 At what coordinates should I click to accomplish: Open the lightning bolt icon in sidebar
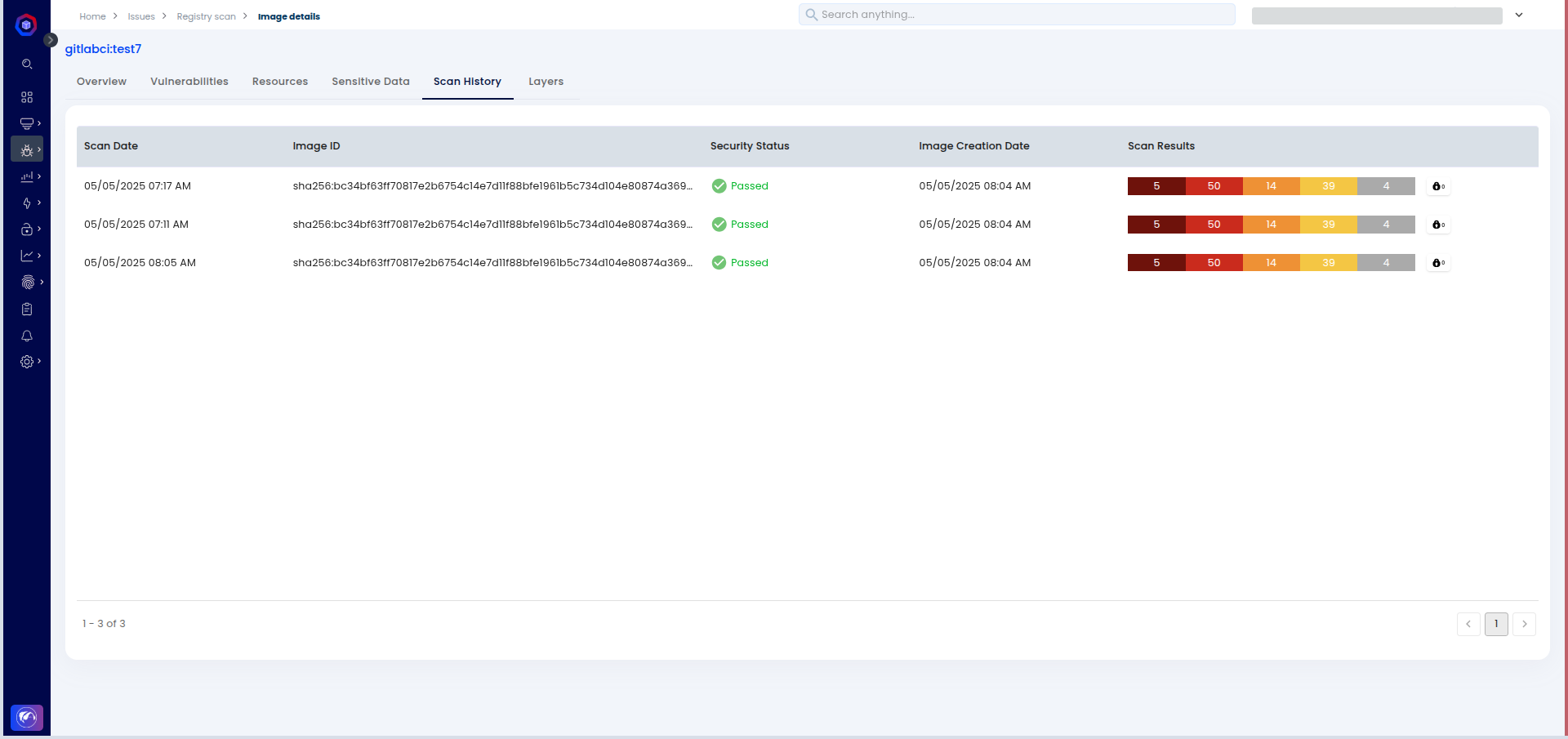[x=27, y=203]
